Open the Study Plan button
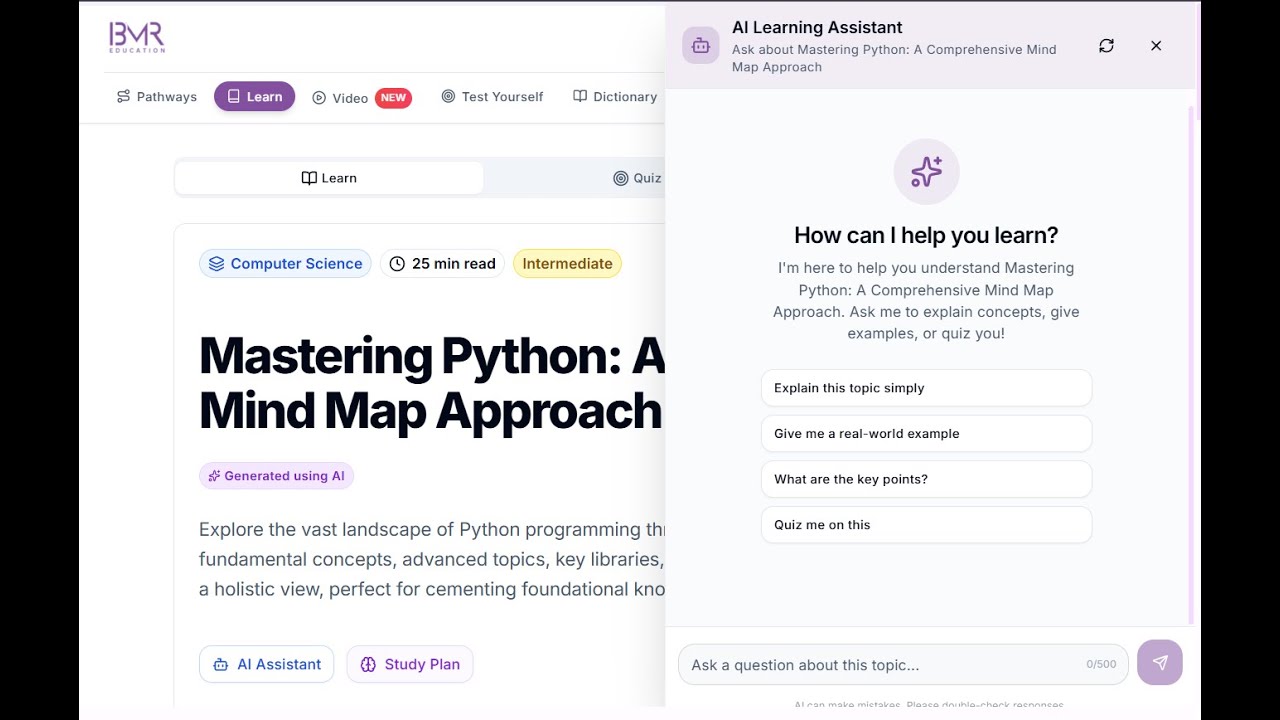Image resolution: width=1280 pixels, height=720 pixels. tap(410, 664)
